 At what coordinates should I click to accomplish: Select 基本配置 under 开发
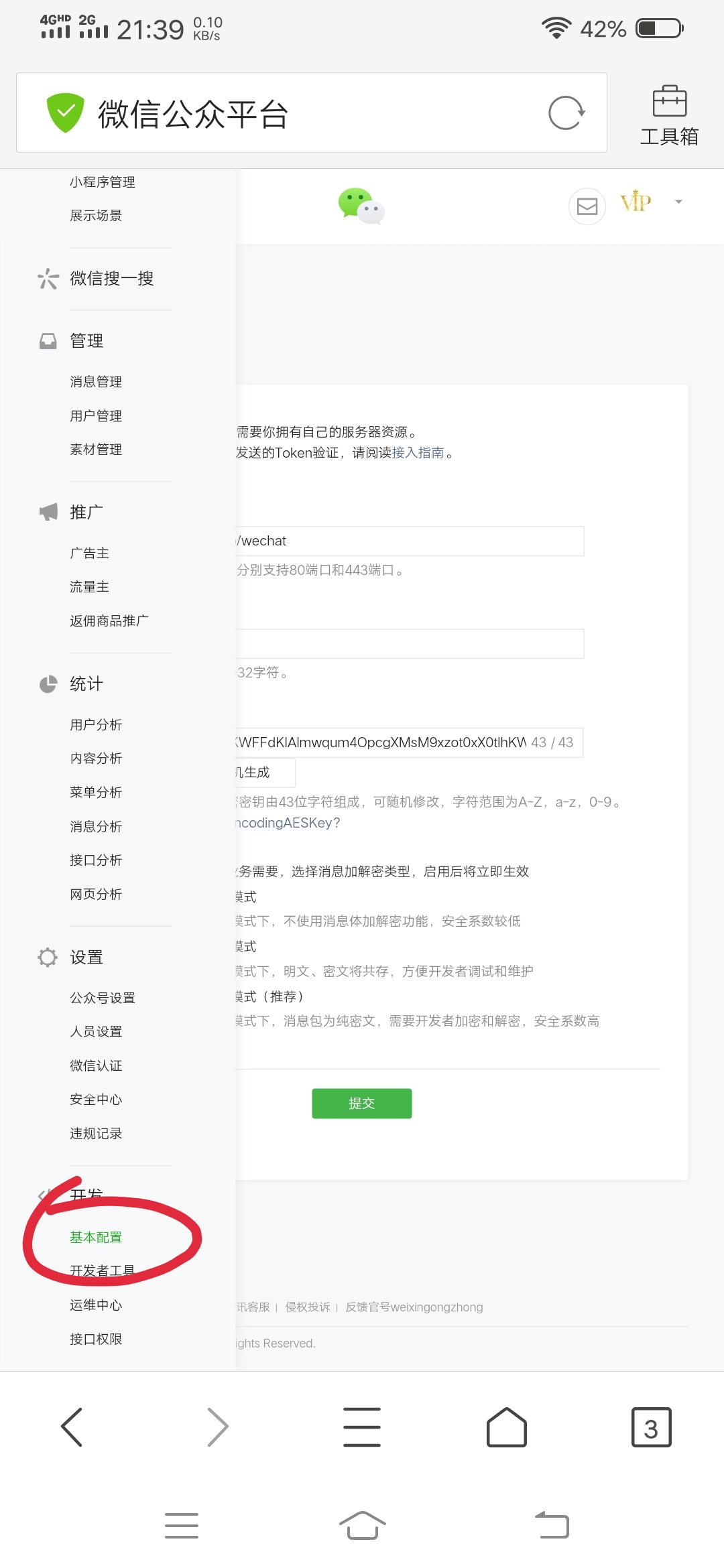(x=96, y=1238)
